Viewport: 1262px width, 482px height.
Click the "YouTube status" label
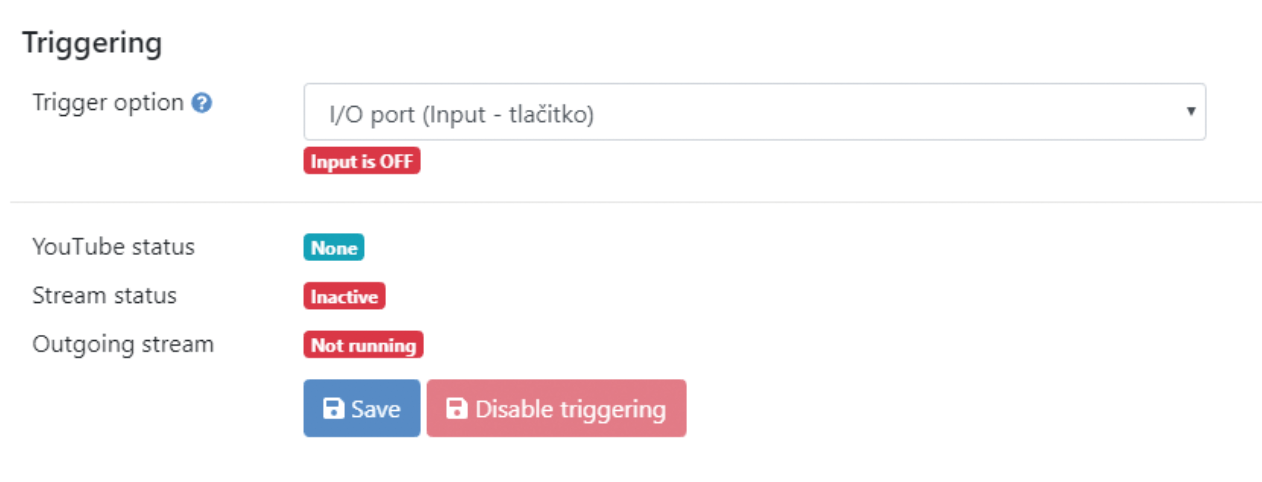[x=113, y=246]
